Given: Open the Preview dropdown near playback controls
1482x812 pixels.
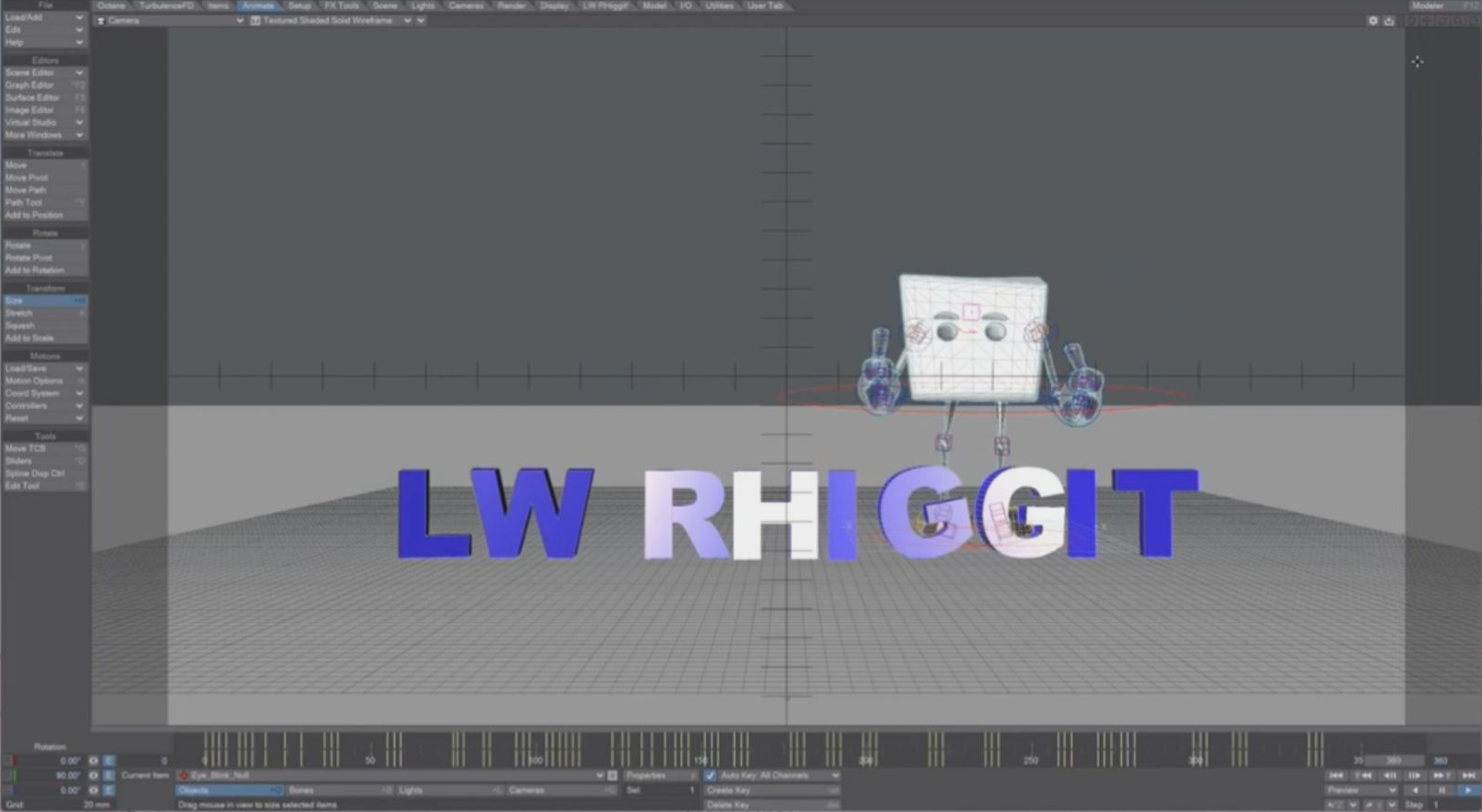Looking at the screenshot, I should (1361, 791).
